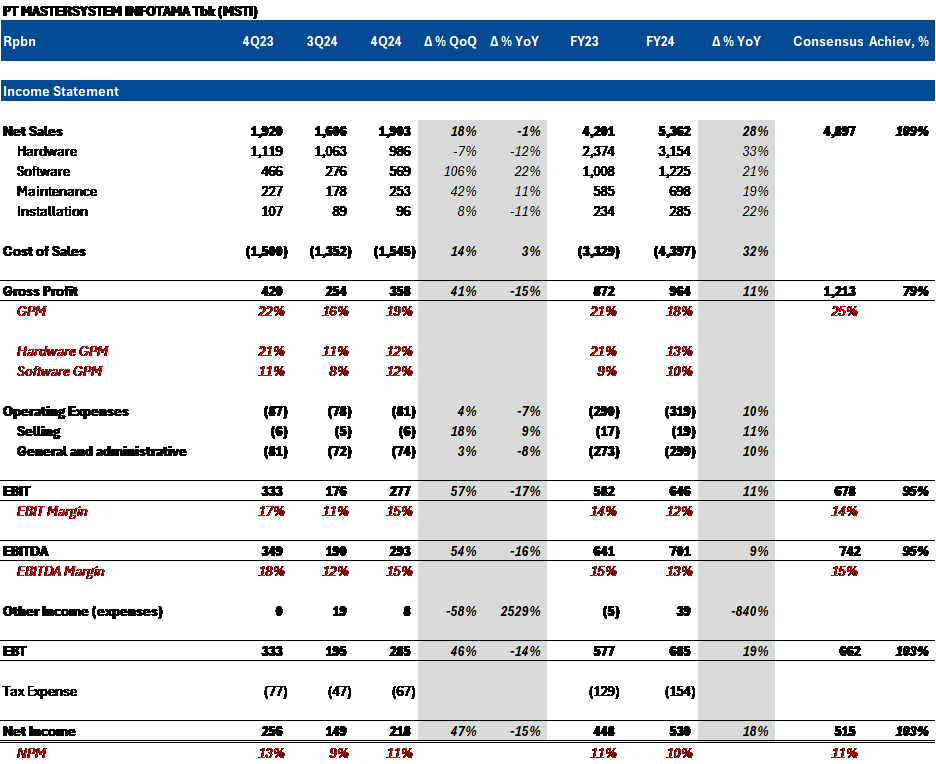
Task: Select Tax Expense 4Q23 value '(77)'
Action: (275, 691)
